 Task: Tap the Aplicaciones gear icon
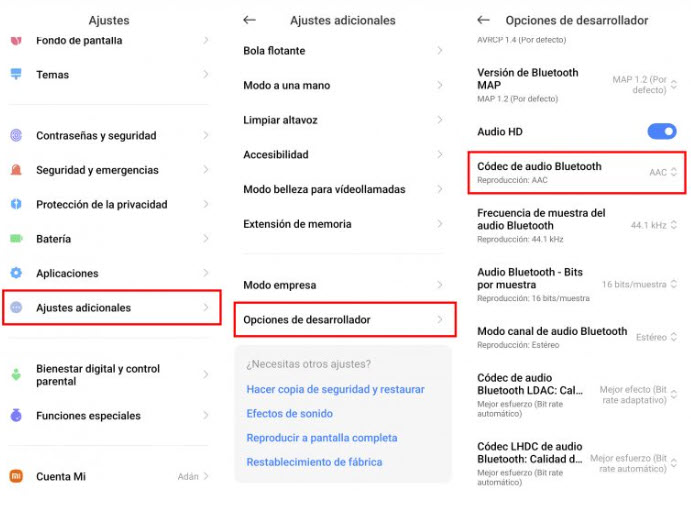(16, 273)
